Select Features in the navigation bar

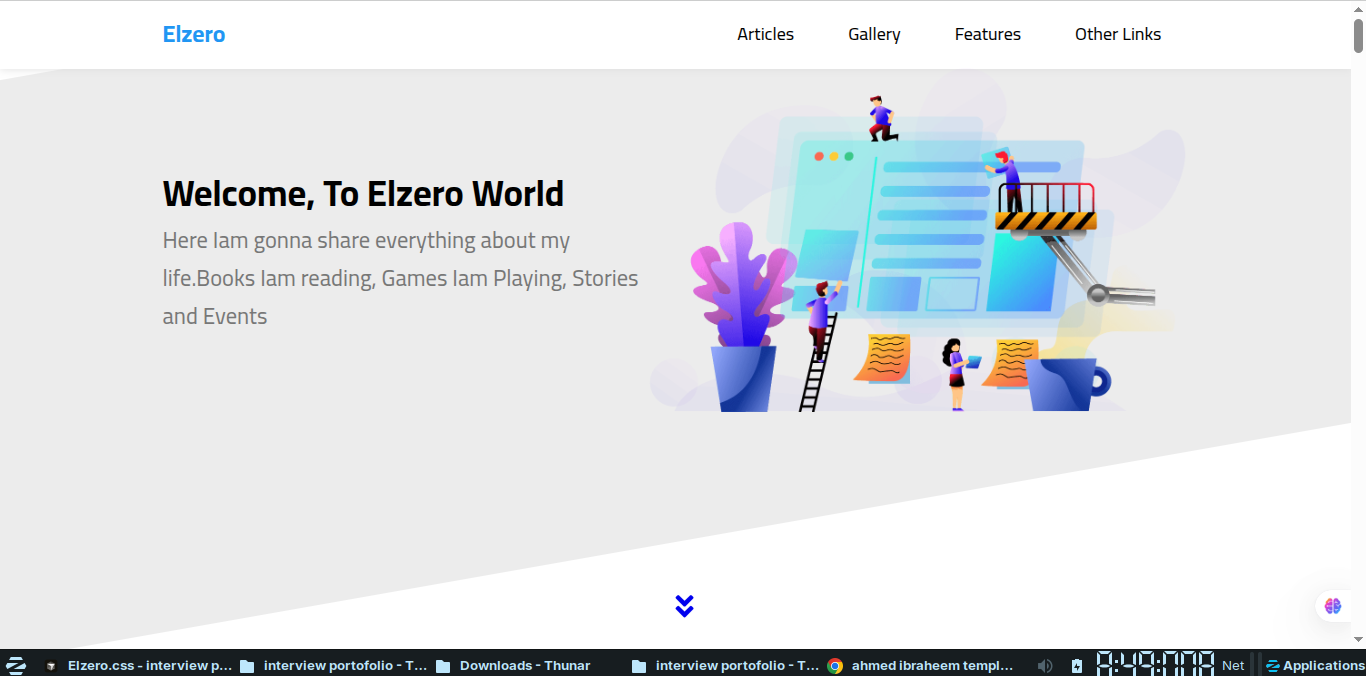click(987, 34)
